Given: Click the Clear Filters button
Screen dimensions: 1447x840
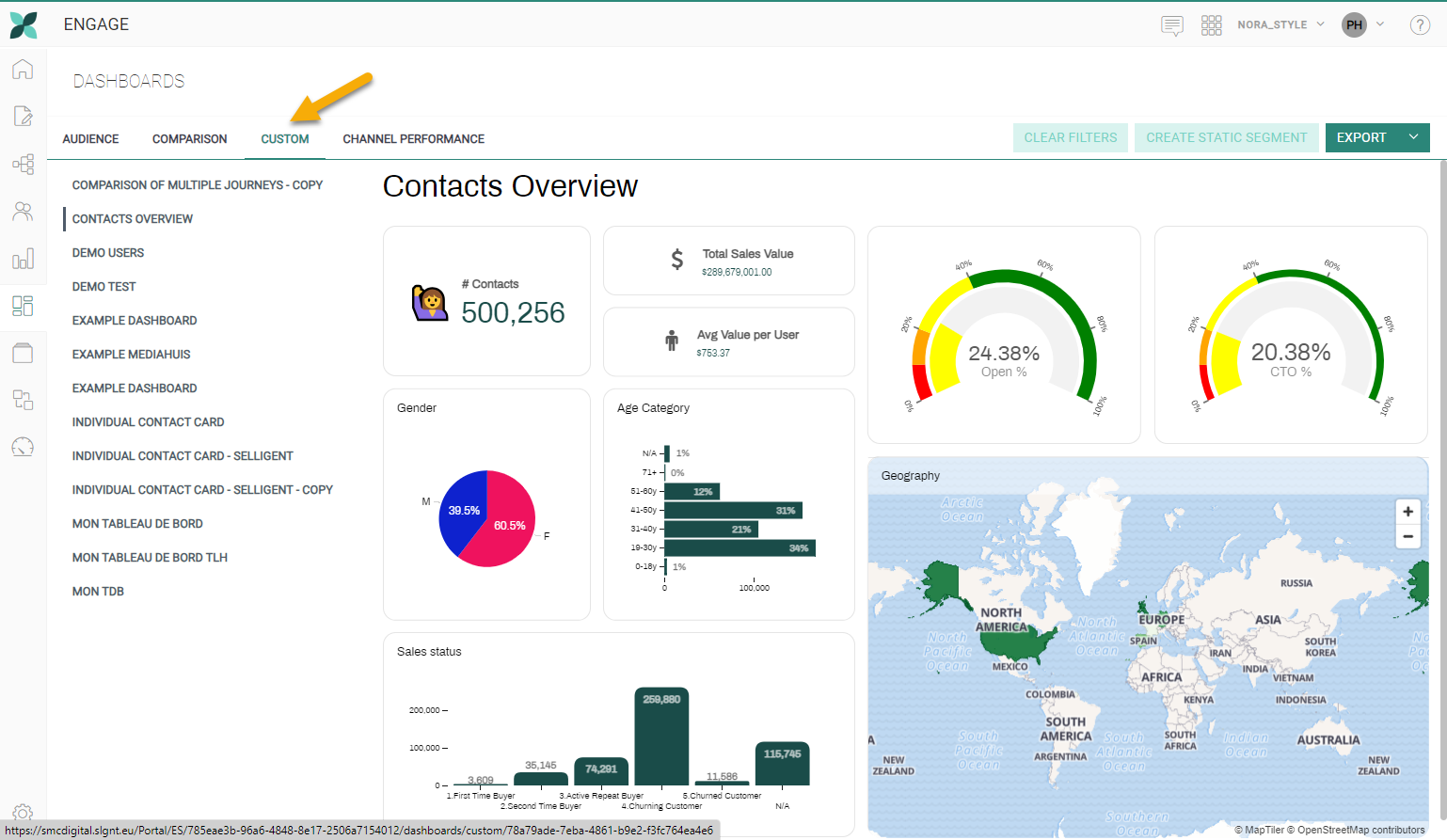Looking at the screenshot, I should (x=1070, y=137).
